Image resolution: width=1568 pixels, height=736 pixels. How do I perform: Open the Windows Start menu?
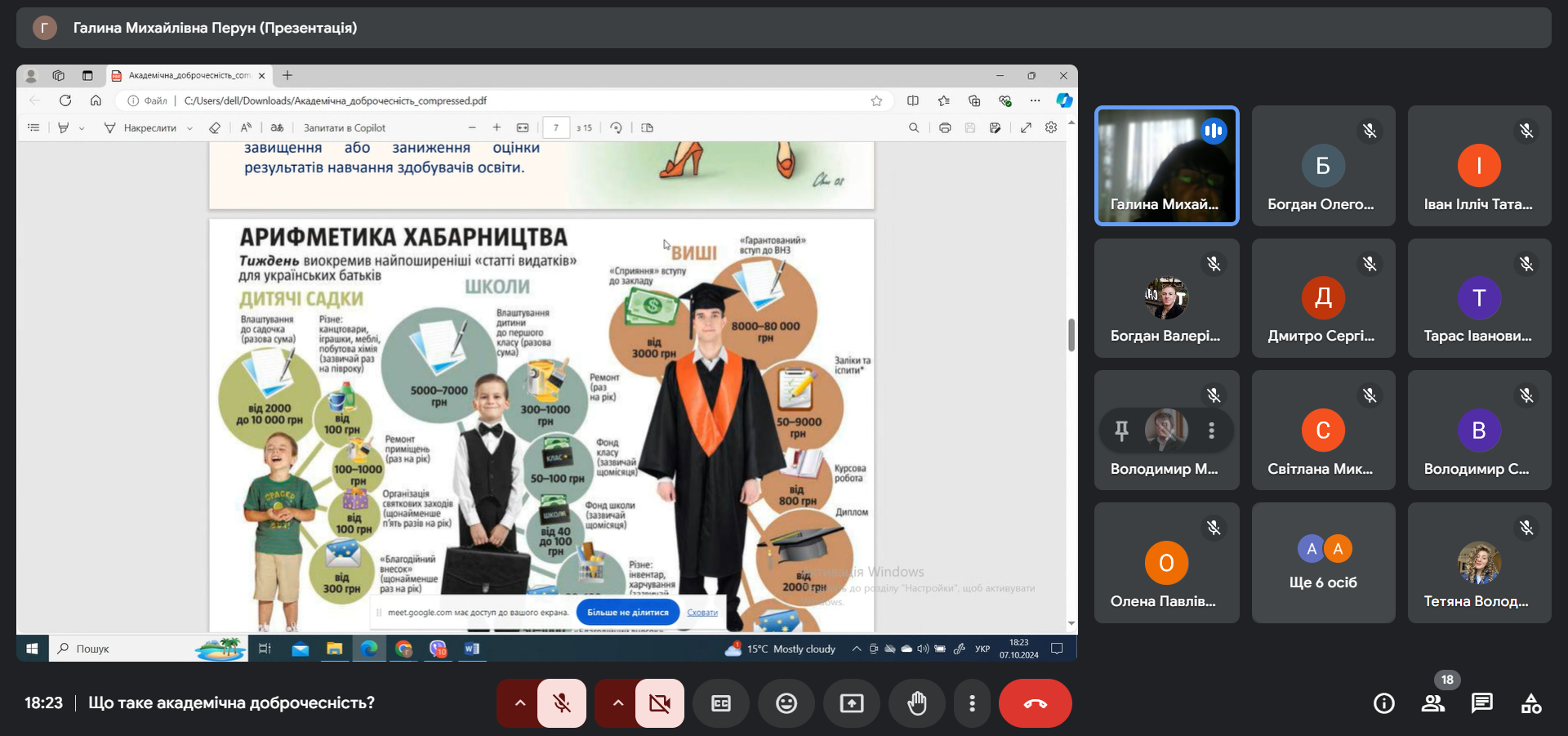(32, 649)
